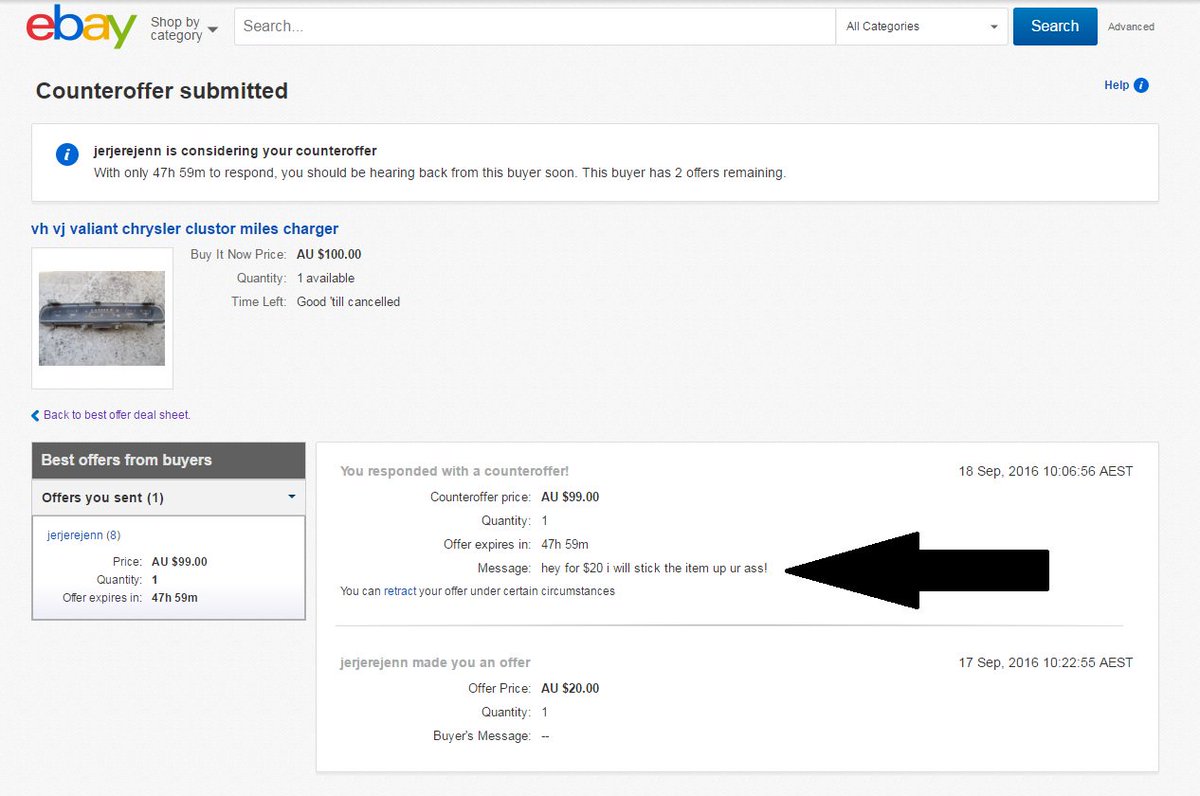This screenshot has width=1200, height=796.
Task: Click 'jerjerejenn made you an offer' heading
Action: click(435, 662)
